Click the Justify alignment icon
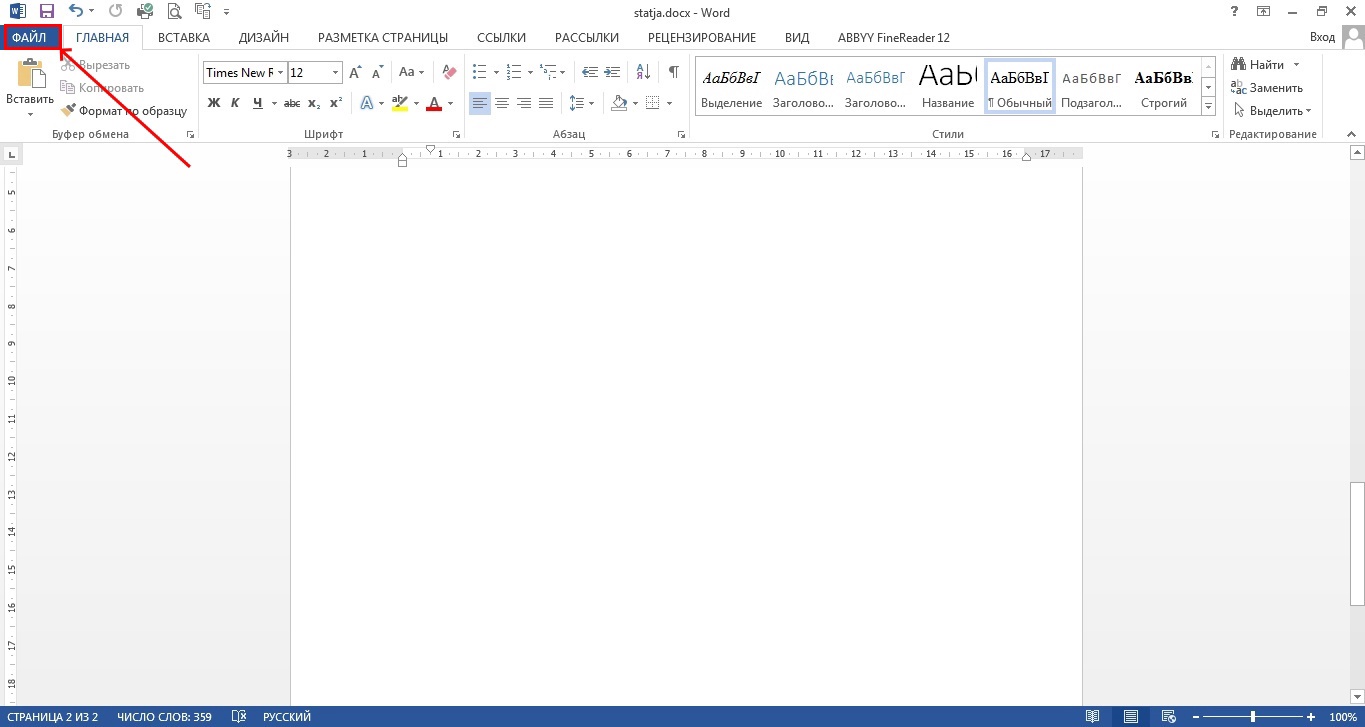 pyautogui.click(x=546, y=103)
